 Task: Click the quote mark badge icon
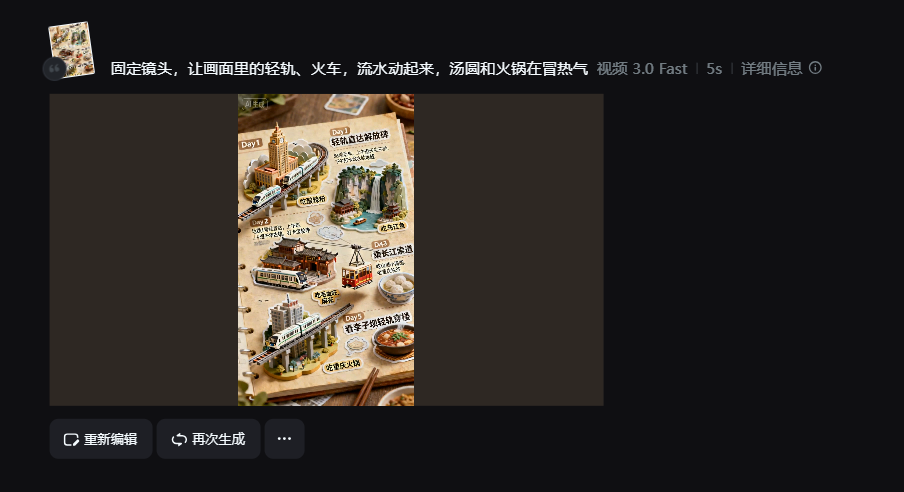[54, 69]
